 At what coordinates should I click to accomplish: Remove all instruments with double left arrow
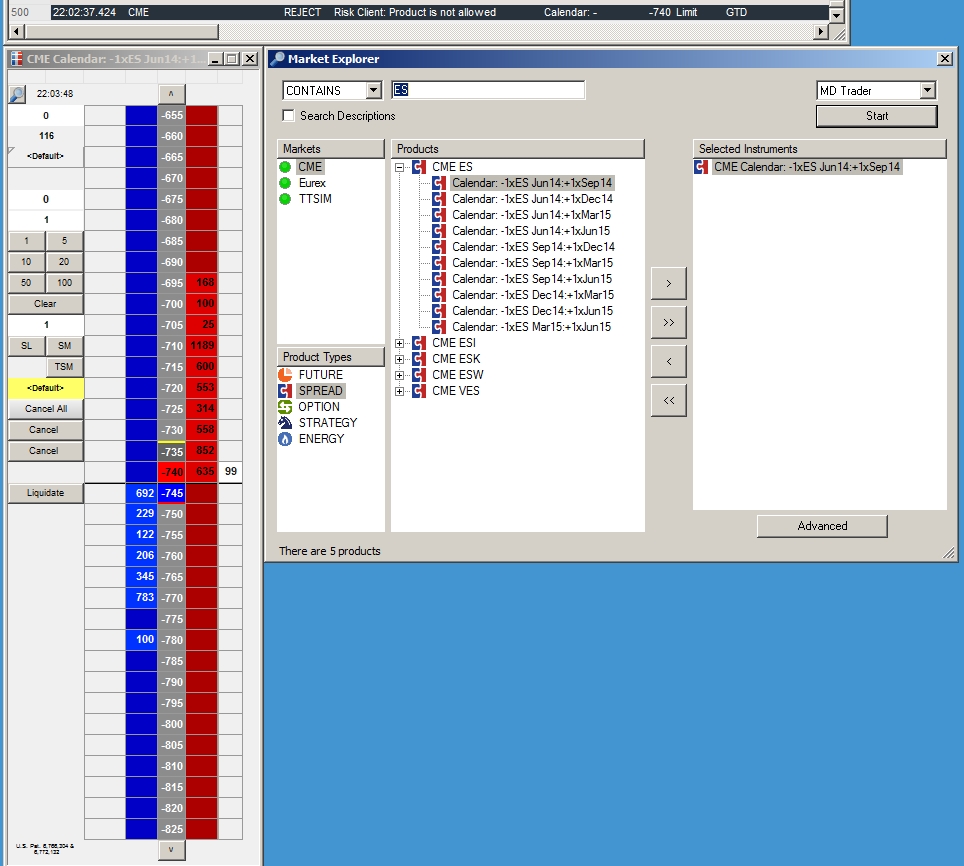pos(669,401)
